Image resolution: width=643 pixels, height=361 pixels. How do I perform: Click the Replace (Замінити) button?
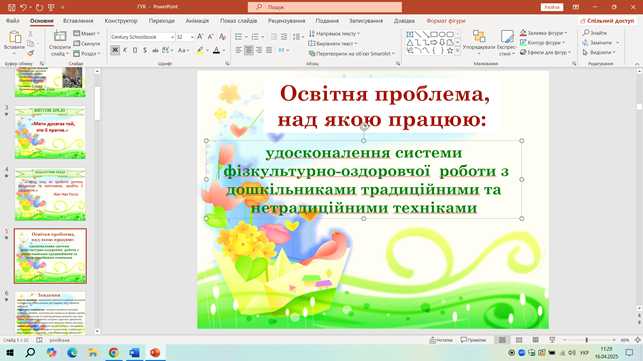601,43
